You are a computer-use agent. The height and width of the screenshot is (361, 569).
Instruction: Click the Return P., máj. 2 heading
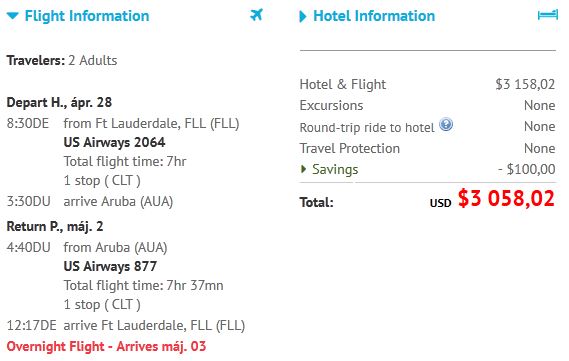[x=55, y=226]
